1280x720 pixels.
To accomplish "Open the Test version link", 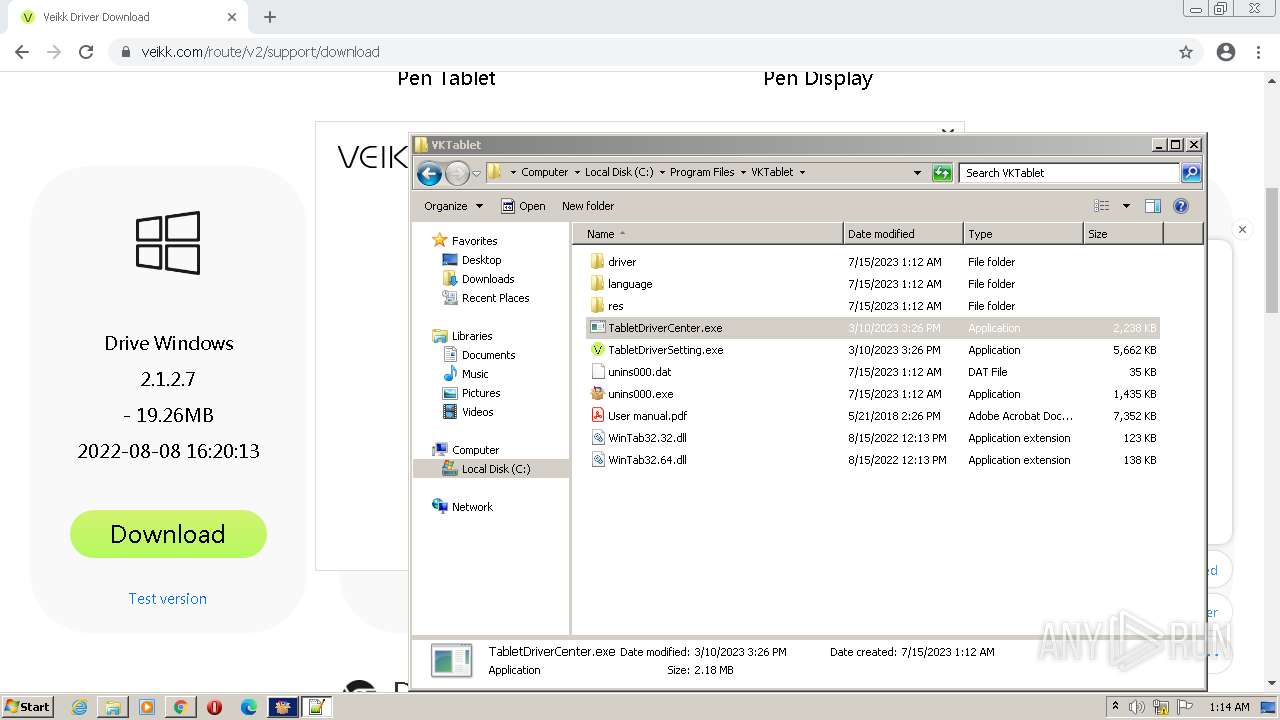I will 168,599.
